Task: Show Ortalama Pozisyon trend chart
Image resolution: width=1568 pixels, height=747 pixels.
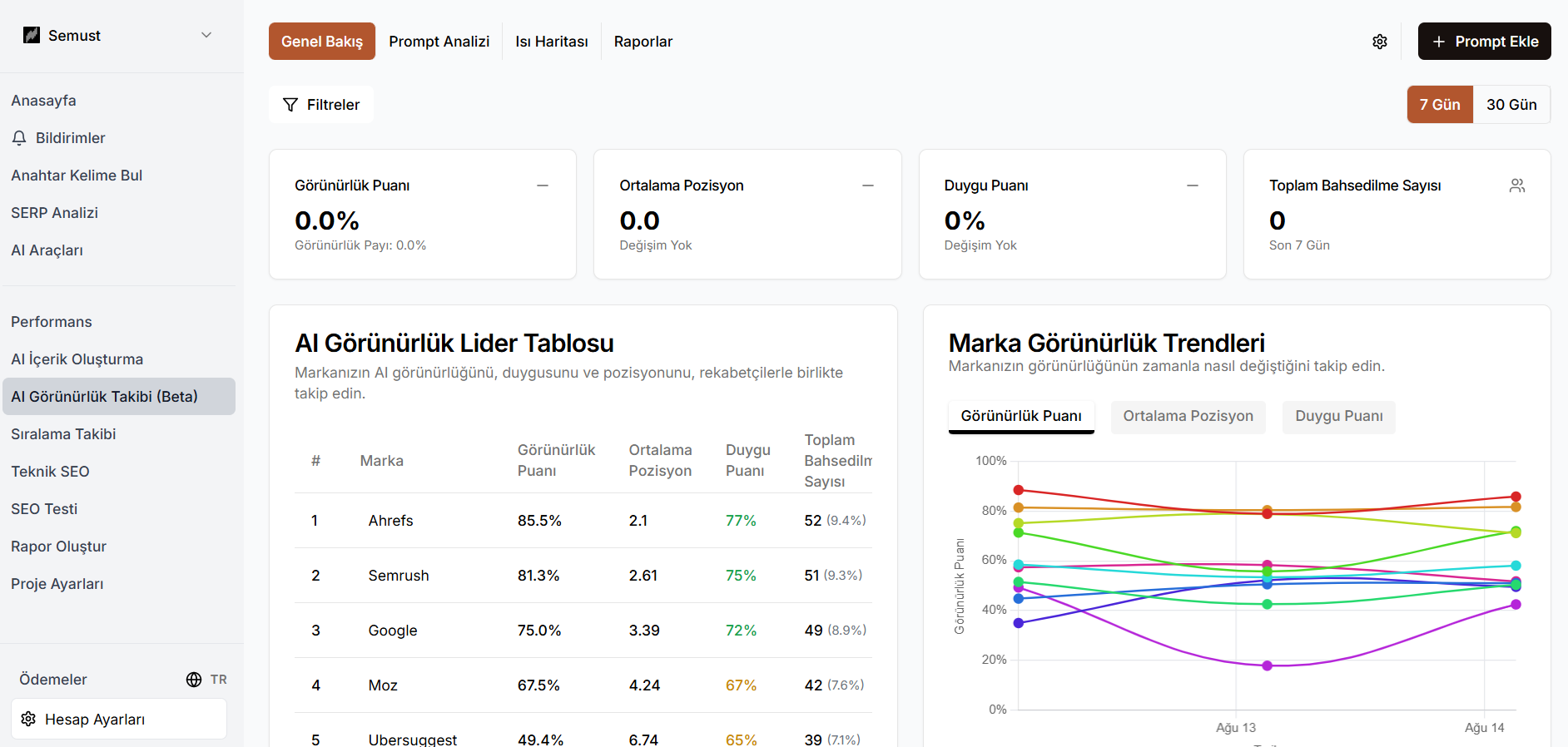Action: point(1187,416)
